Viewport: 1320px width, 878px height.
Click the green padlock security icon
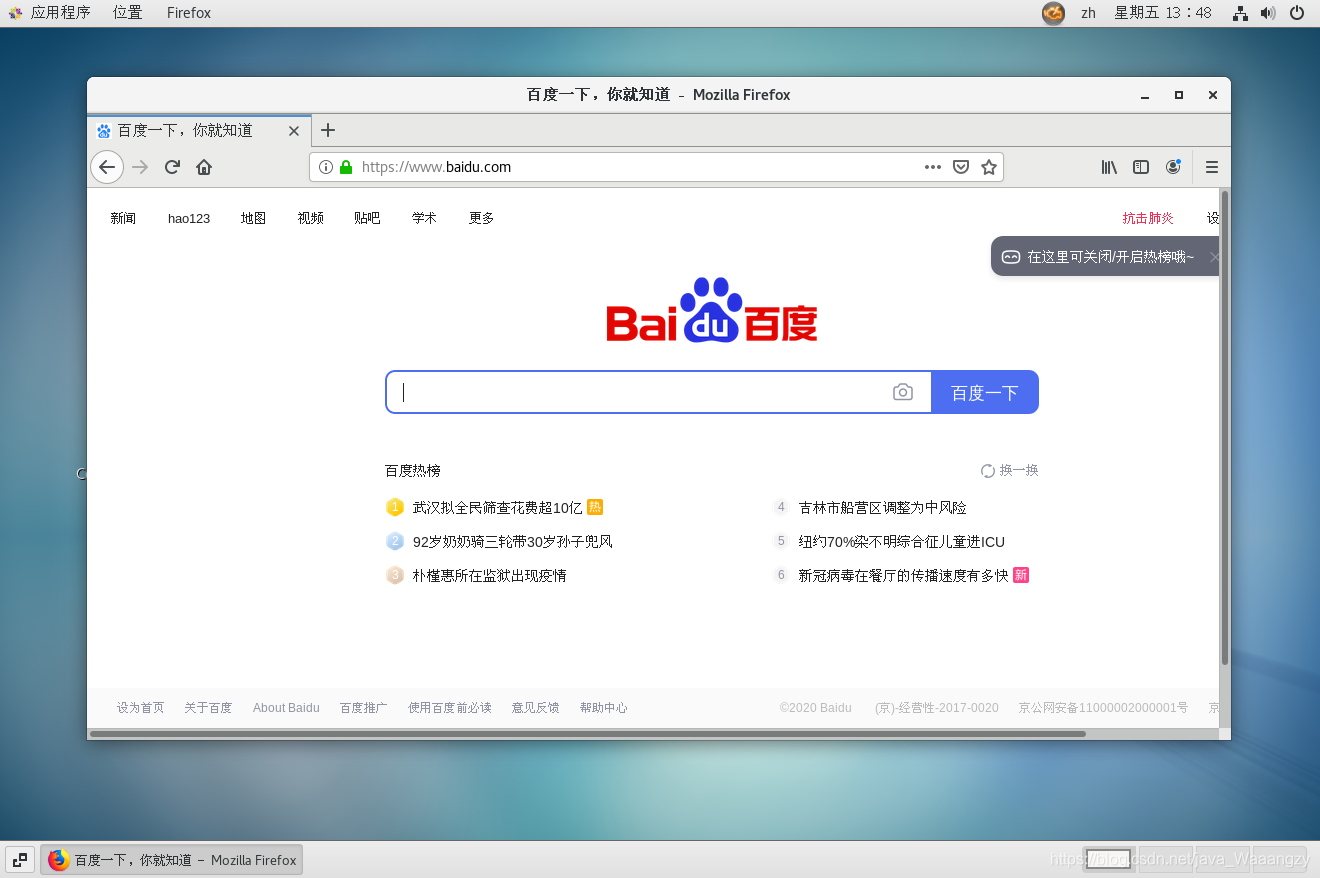coord(346,167)
